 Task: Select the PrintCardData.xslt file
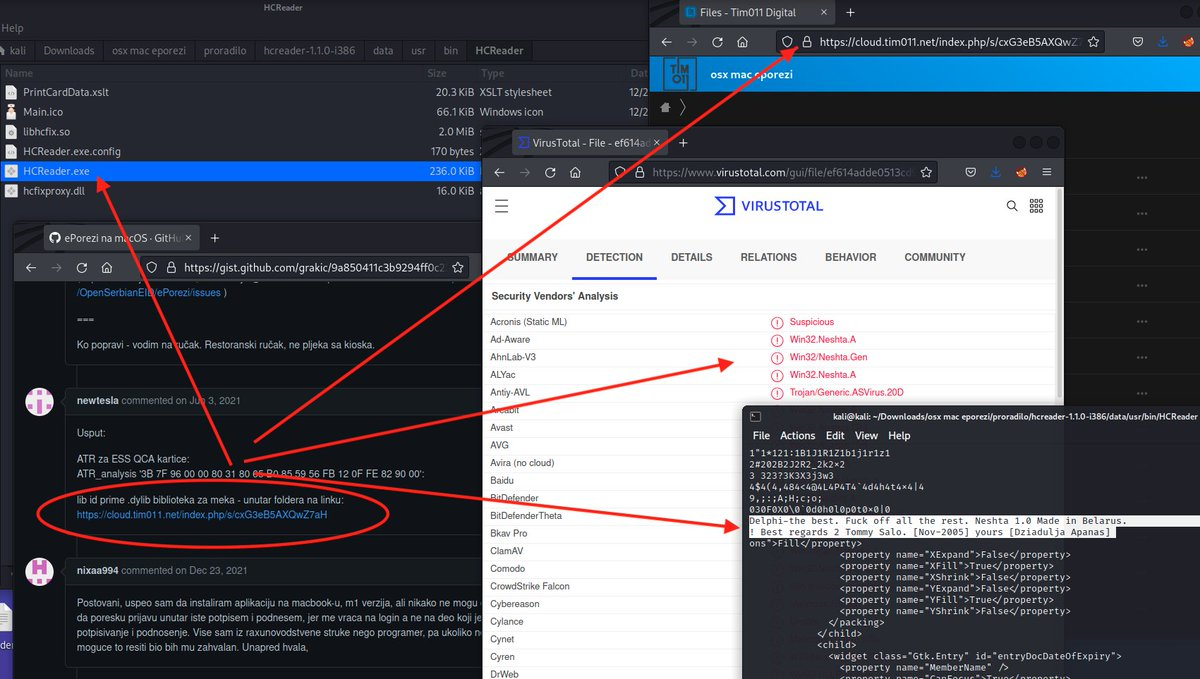[65, 92]
